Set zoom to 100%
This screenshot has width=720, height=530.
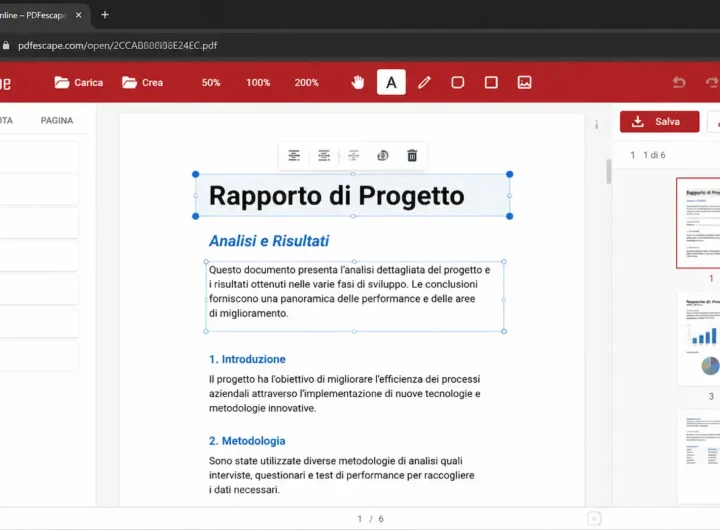click(x=258, y=83)
